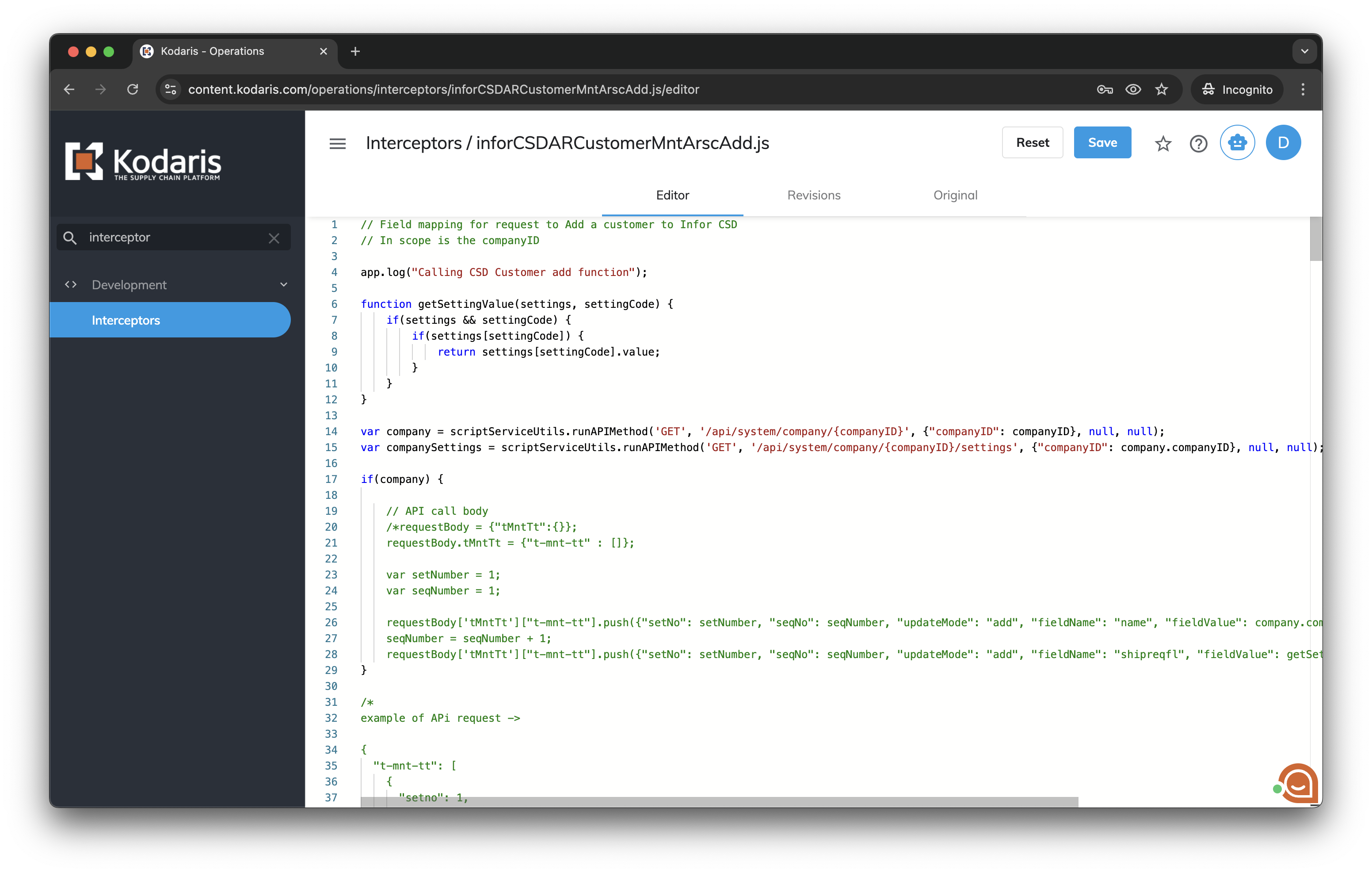Screen dimensions: 1372x873
Task: Open the AI assistant robot icon
Action: click(x=1237, y=142)
